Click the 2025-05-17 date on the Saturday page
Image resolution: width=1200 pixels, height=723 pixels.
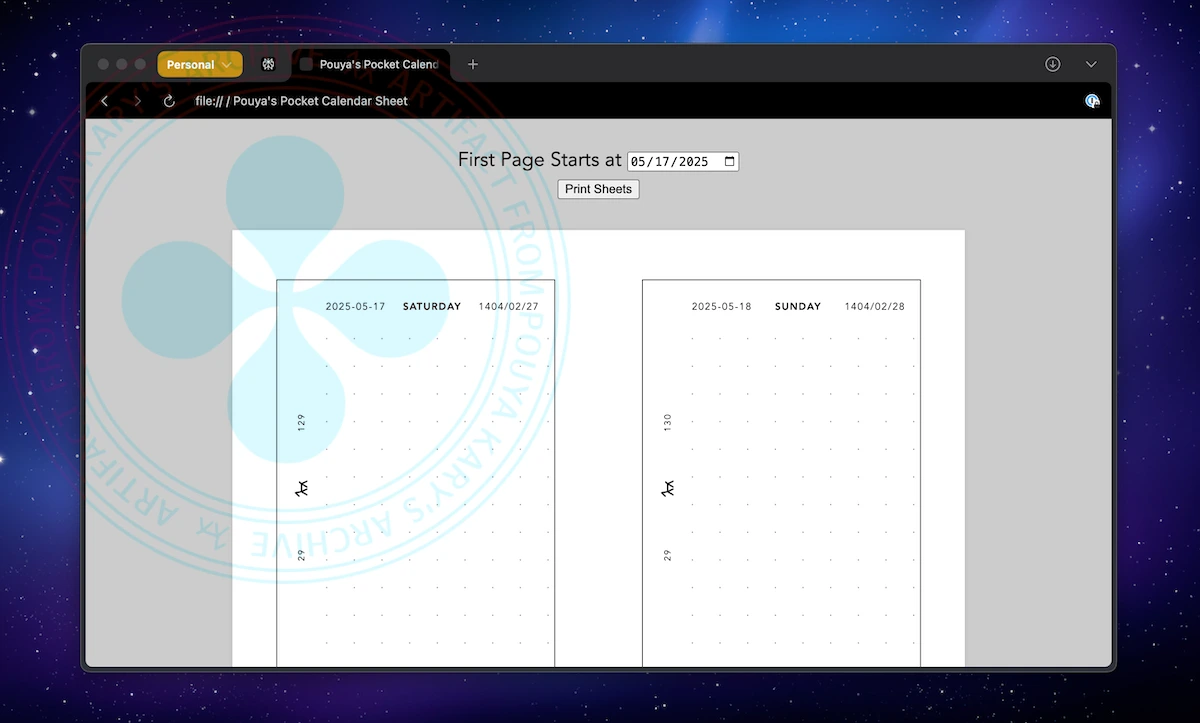point(355,307)
